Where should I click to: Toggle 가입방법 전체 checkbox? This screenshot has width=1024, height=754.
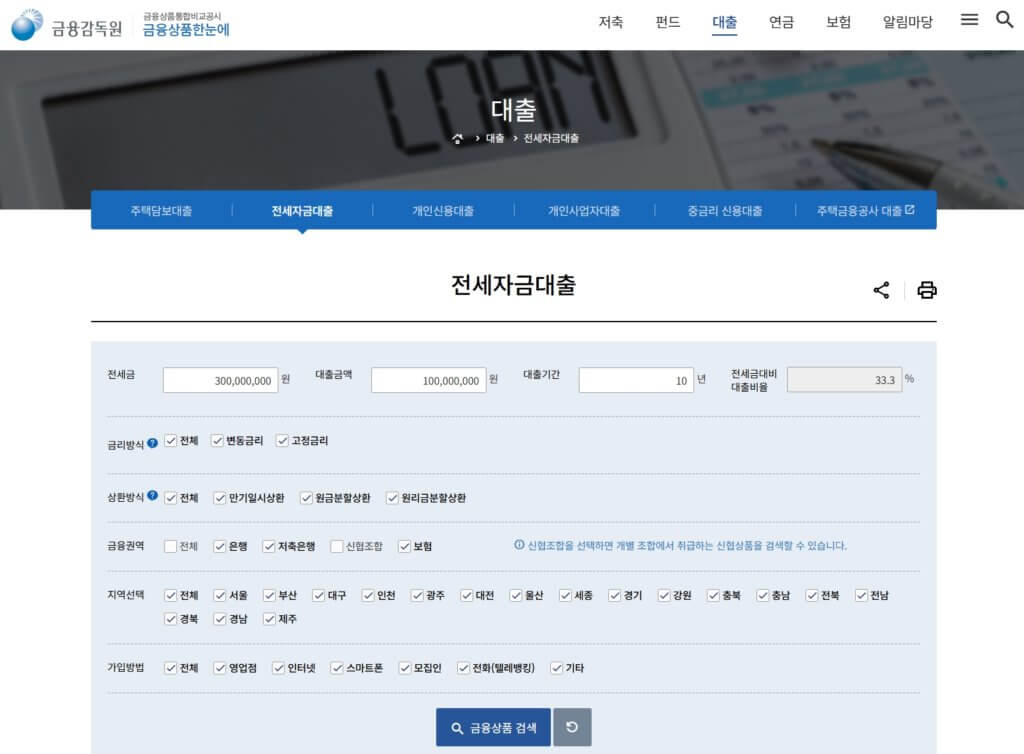[170, 668]
